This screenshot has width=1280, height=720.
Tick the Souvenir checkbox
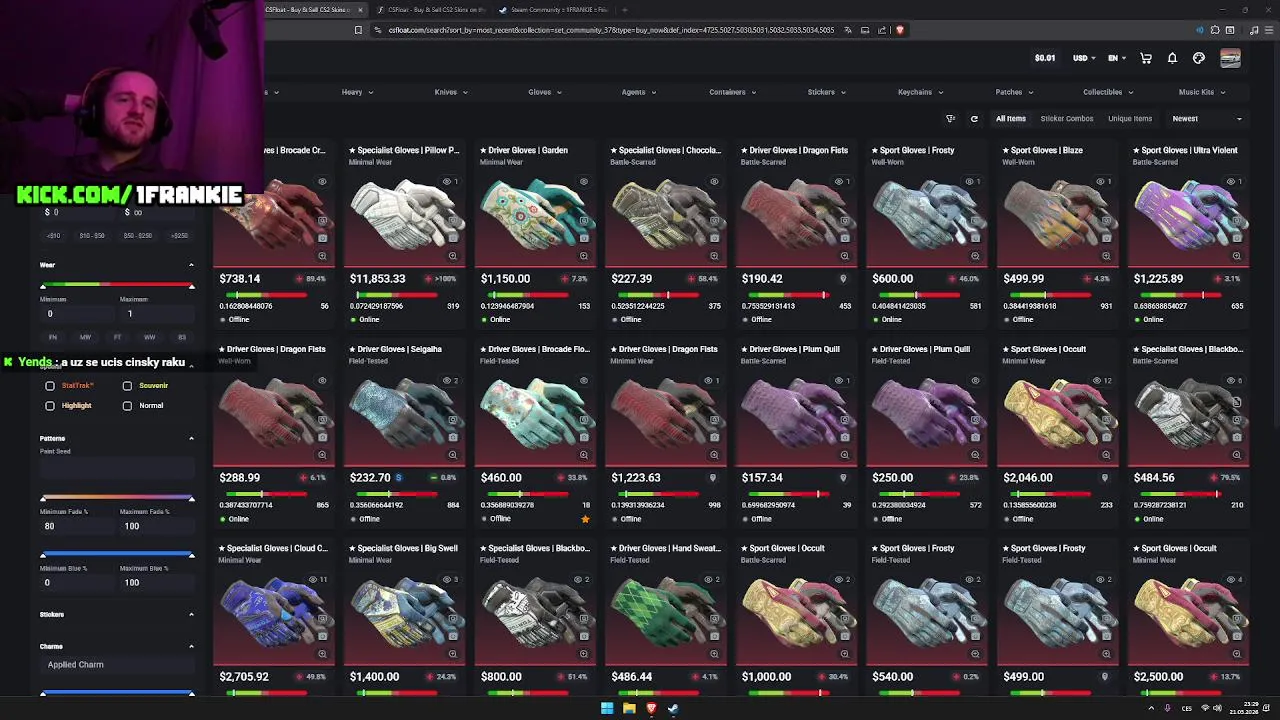click(x=127, y=386)
